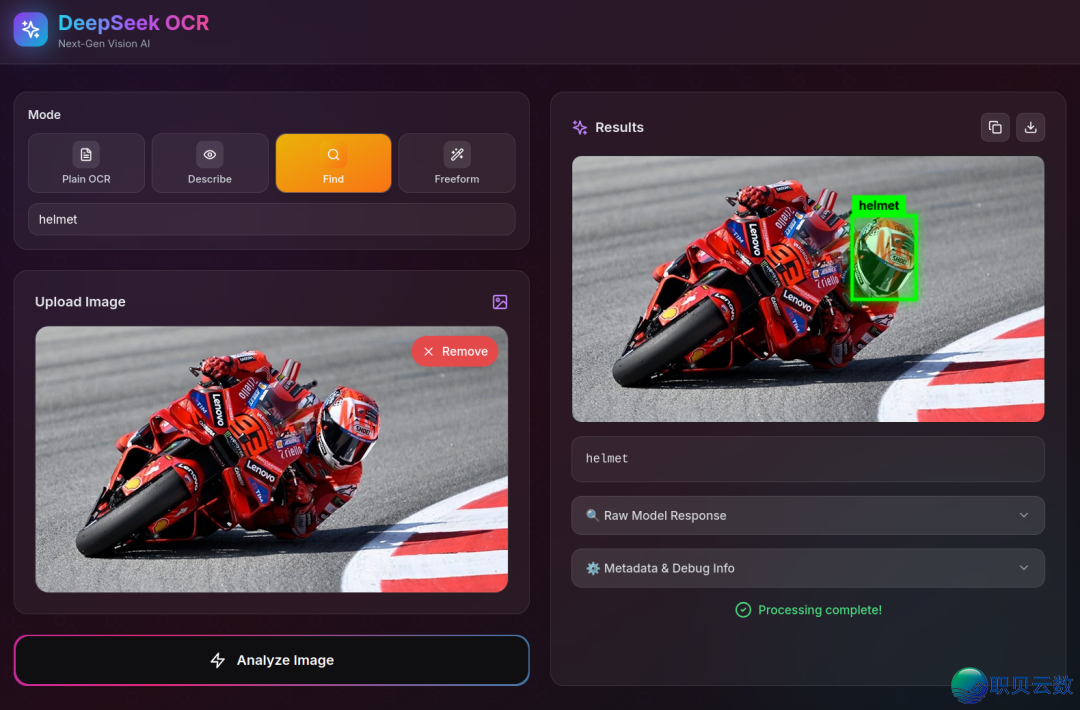Remove the uploaded motorcycle image

tap(455, 351)
